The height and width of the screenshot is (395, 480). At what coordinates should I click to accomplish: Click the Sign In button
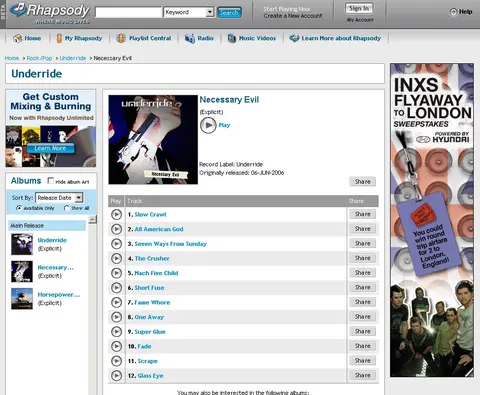click(x=359, y=9)
